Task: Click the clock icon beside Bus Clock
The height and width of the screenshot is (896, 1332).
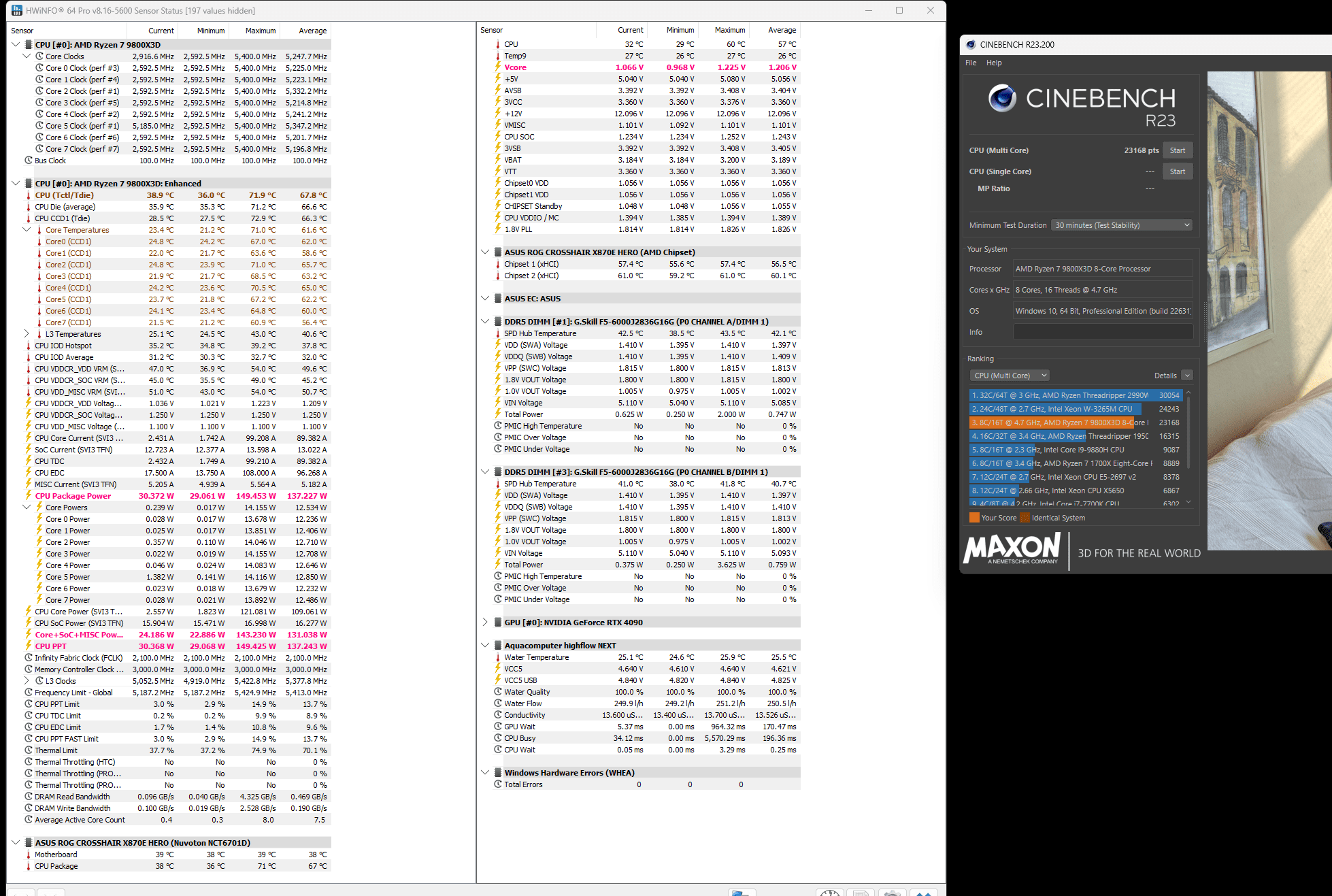Action: (29, 161)
